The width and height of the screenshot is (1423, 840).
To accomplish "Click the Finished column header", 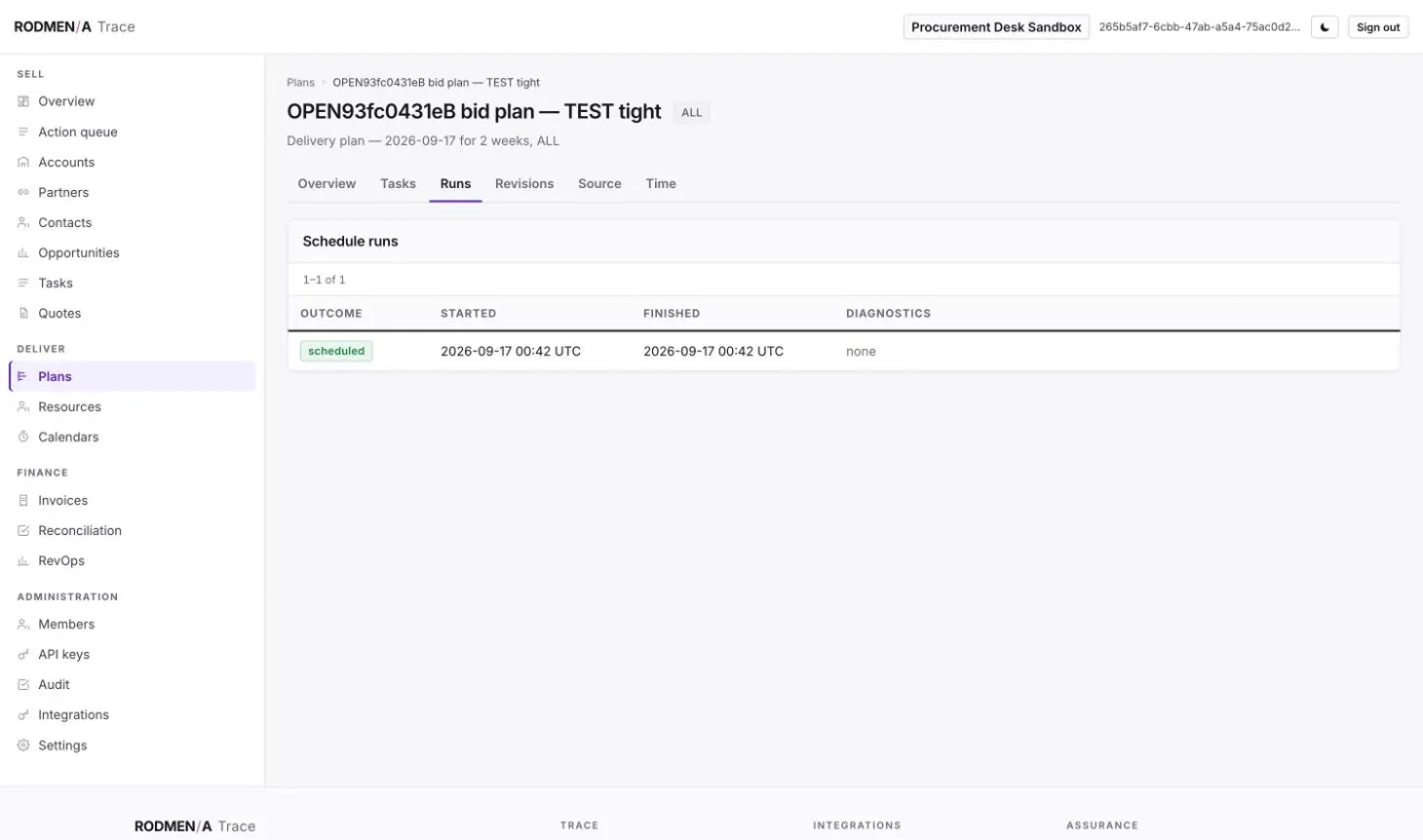I will click(x=672, y=314).
